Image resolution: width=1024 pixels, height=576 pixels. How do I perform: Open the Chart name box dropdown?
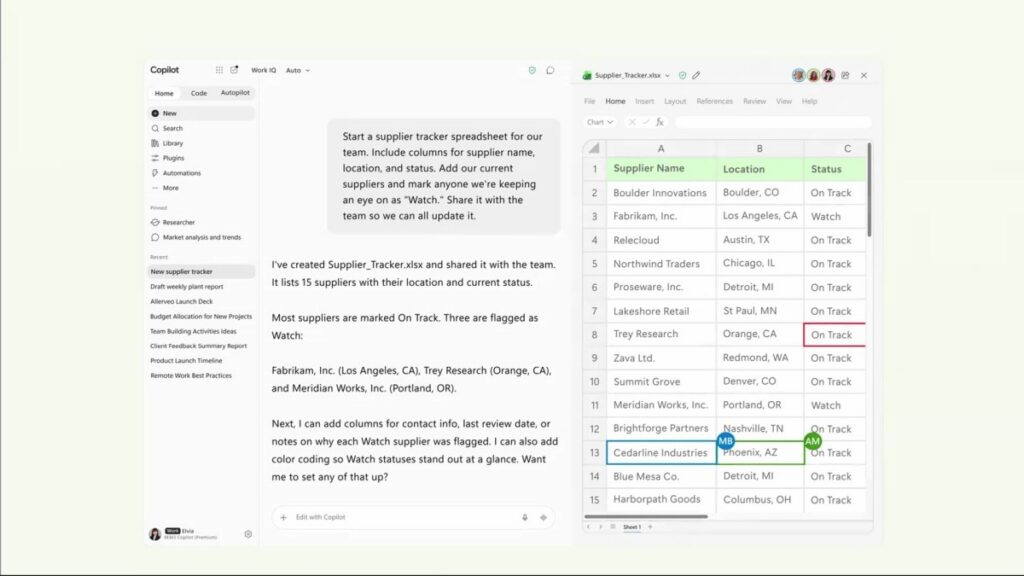pos(600,122)
